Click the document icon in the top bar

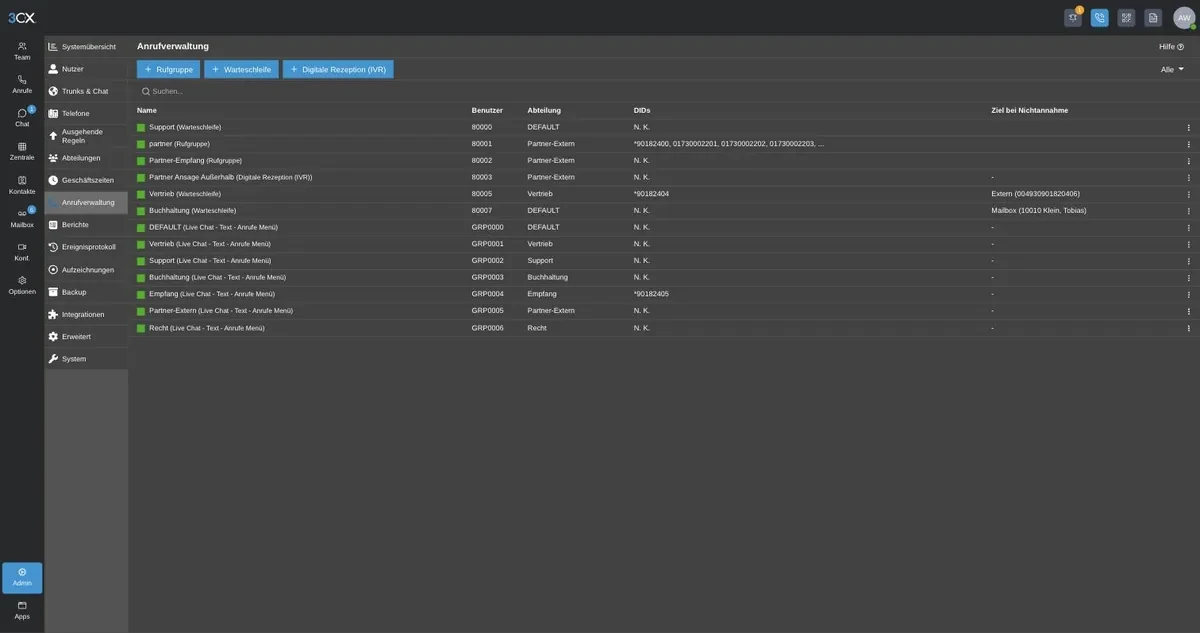(1153, 17)
